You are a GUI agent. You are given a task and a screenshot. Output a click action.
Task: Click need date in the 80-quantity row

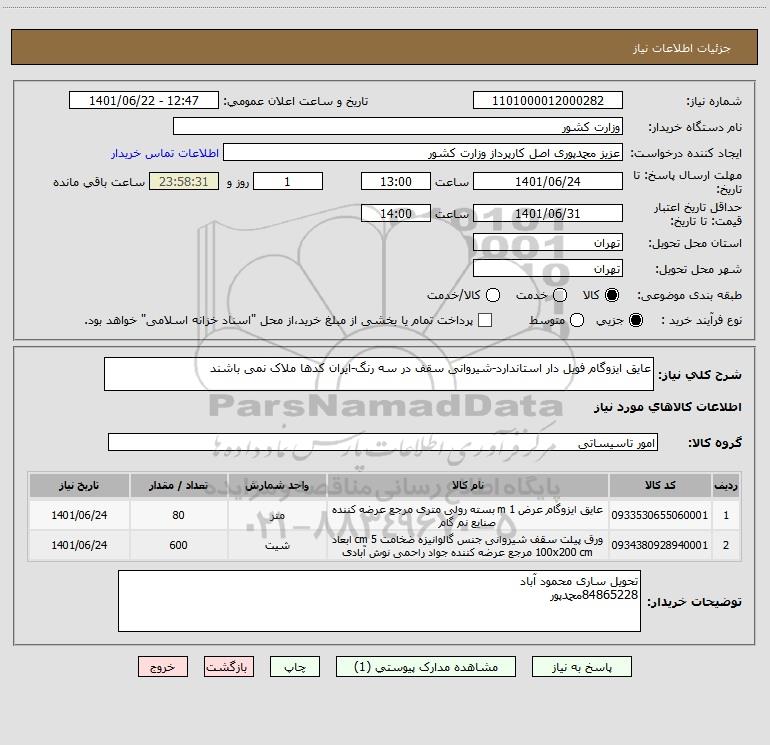(x=79, y=515)
